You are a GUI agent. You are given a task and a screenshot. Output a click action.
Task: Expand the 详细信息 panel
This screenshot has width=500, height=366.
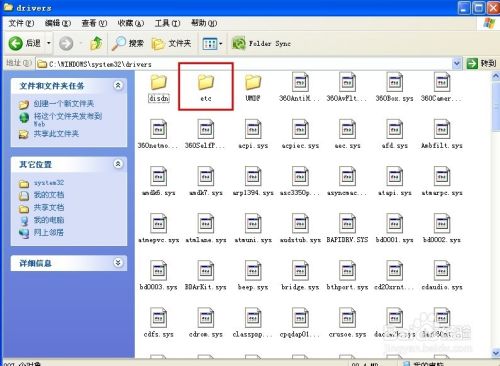[x=118, y=263]
